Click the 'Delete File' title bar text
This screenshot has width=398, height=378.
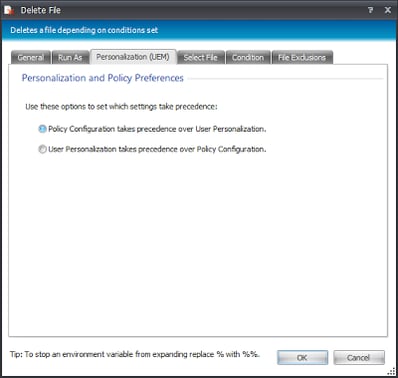41,10
